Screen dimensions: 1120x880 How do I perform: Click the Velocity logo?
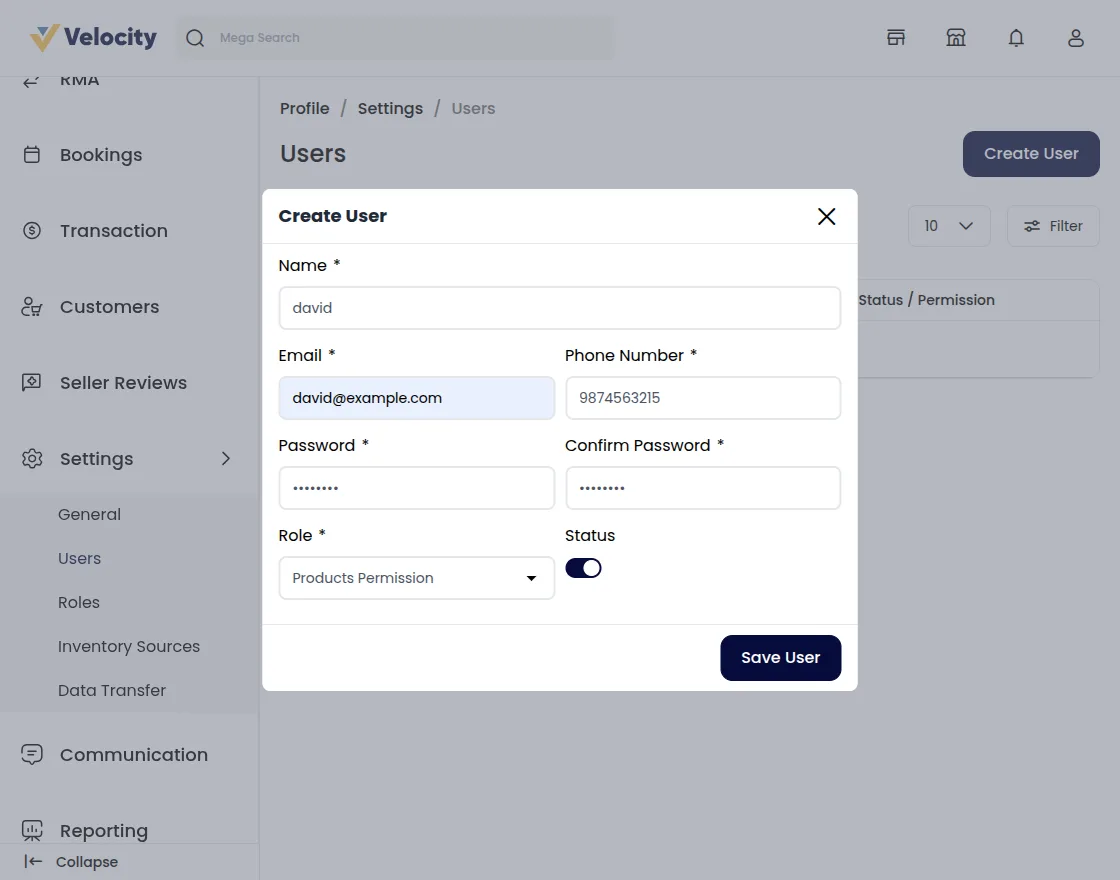[x=90, y=37]
